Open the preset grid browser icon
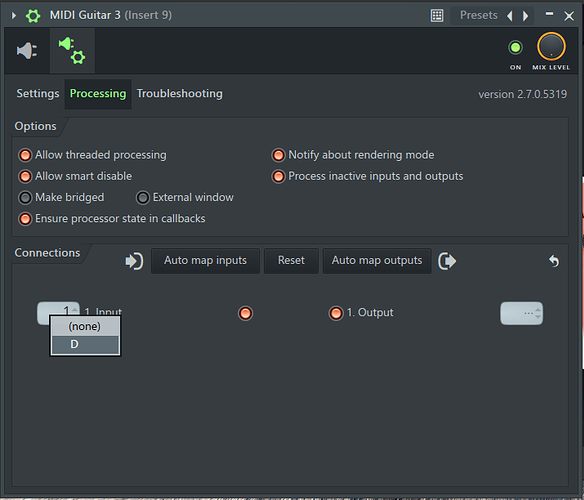The height and width of the screenshot is (500, 584). [x=437, y=16]
